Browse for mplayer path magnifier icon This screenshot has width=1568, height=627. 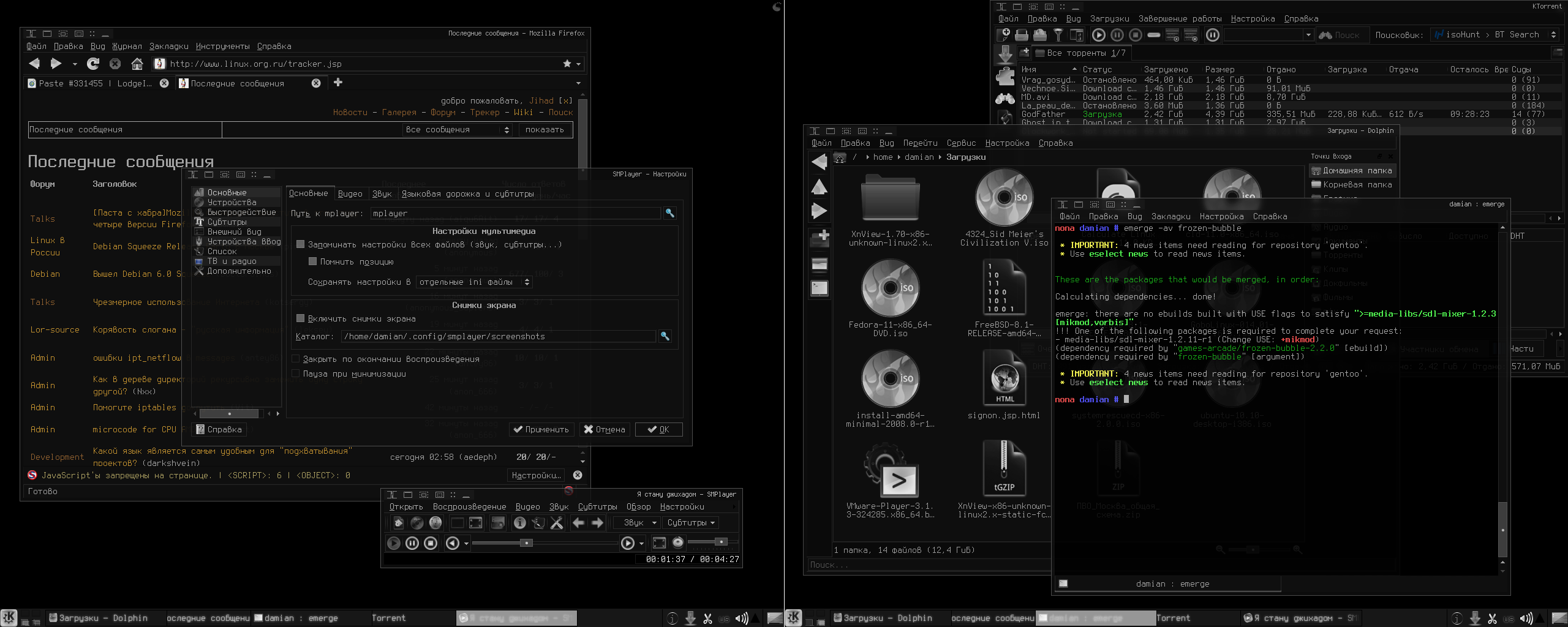(x=670, y=213)
